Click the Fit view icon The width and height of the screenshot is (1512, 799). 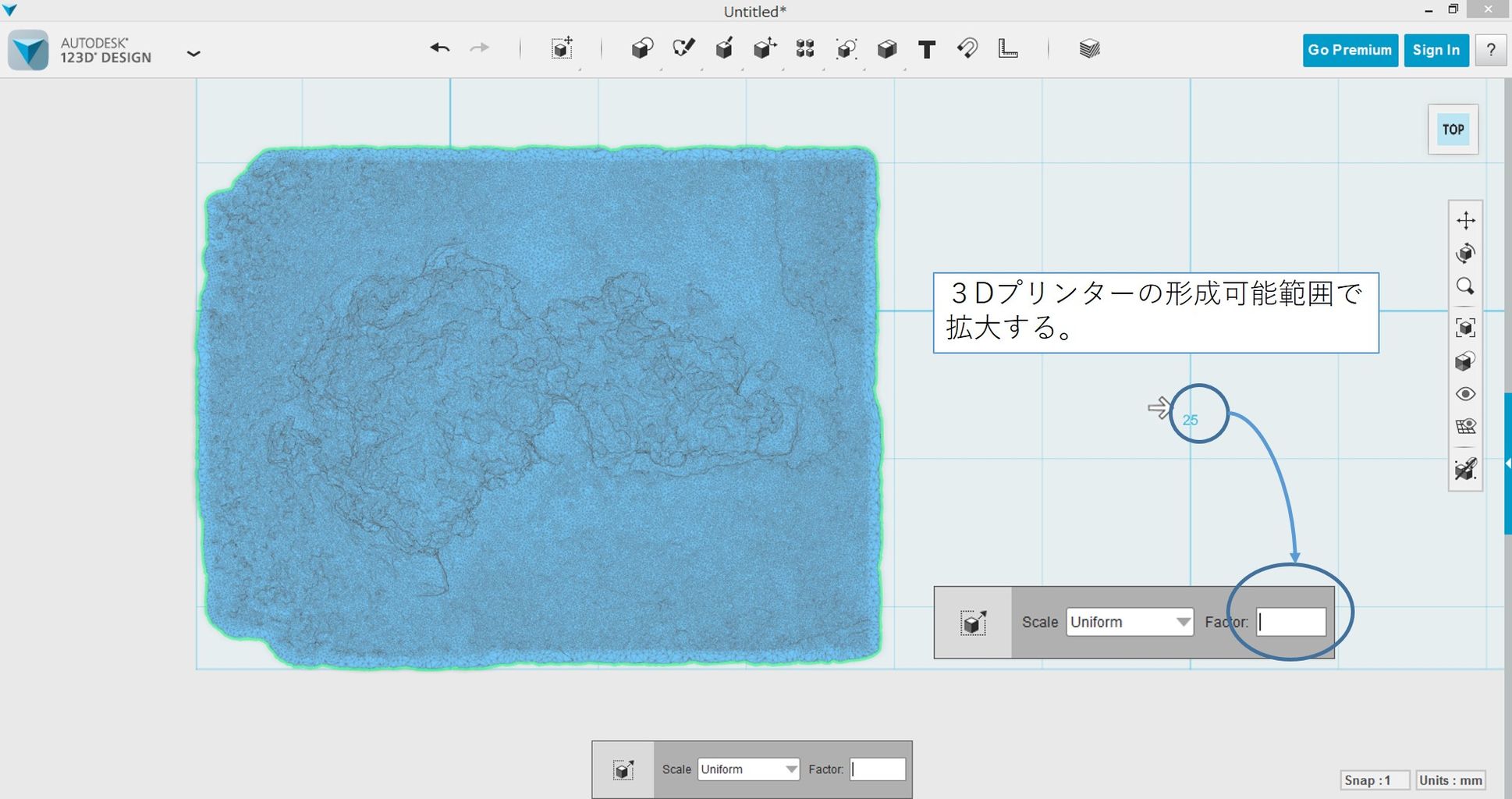coord(1465,327)
